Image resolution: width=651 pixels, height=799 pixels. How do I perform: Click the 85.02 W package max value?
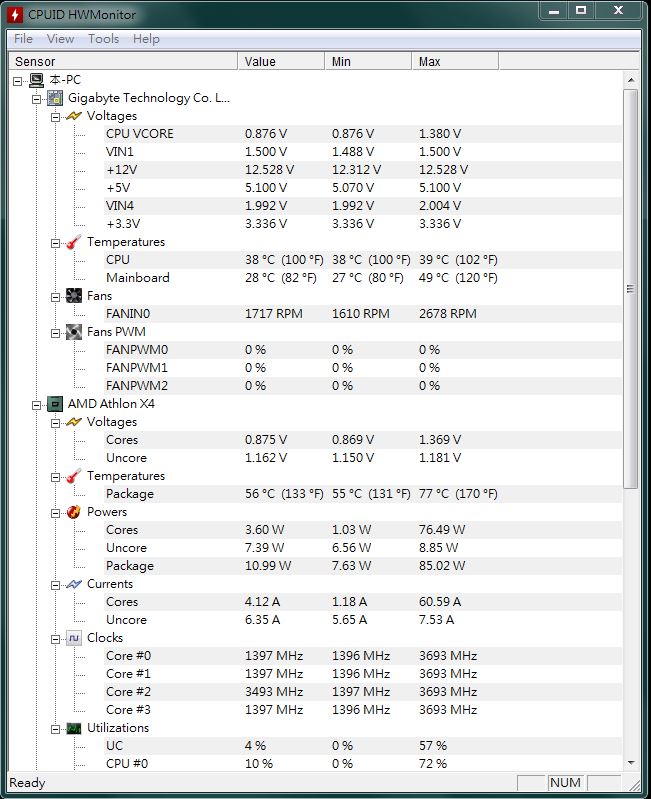(442, 566)
